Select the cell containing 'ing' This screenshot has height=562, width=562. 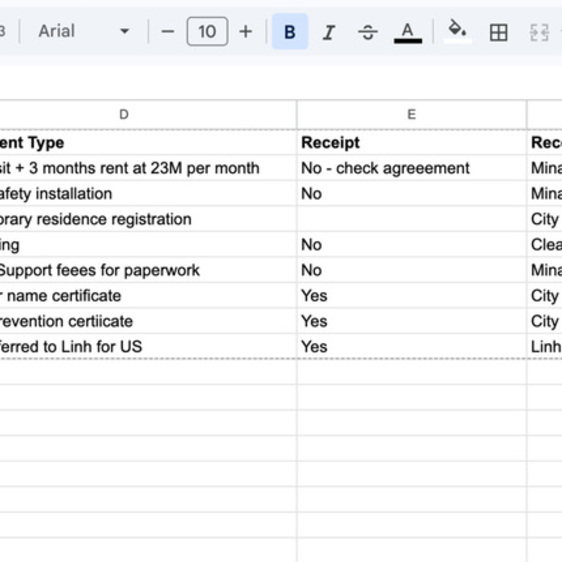click(148, 244)
